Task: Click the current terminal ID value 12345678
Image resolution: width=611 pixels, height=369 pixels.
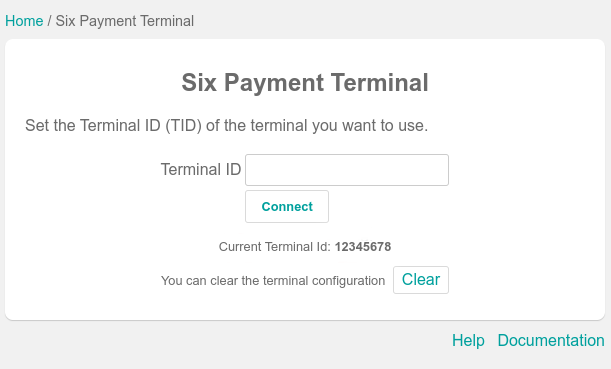Action: click(x=363, y=247)
